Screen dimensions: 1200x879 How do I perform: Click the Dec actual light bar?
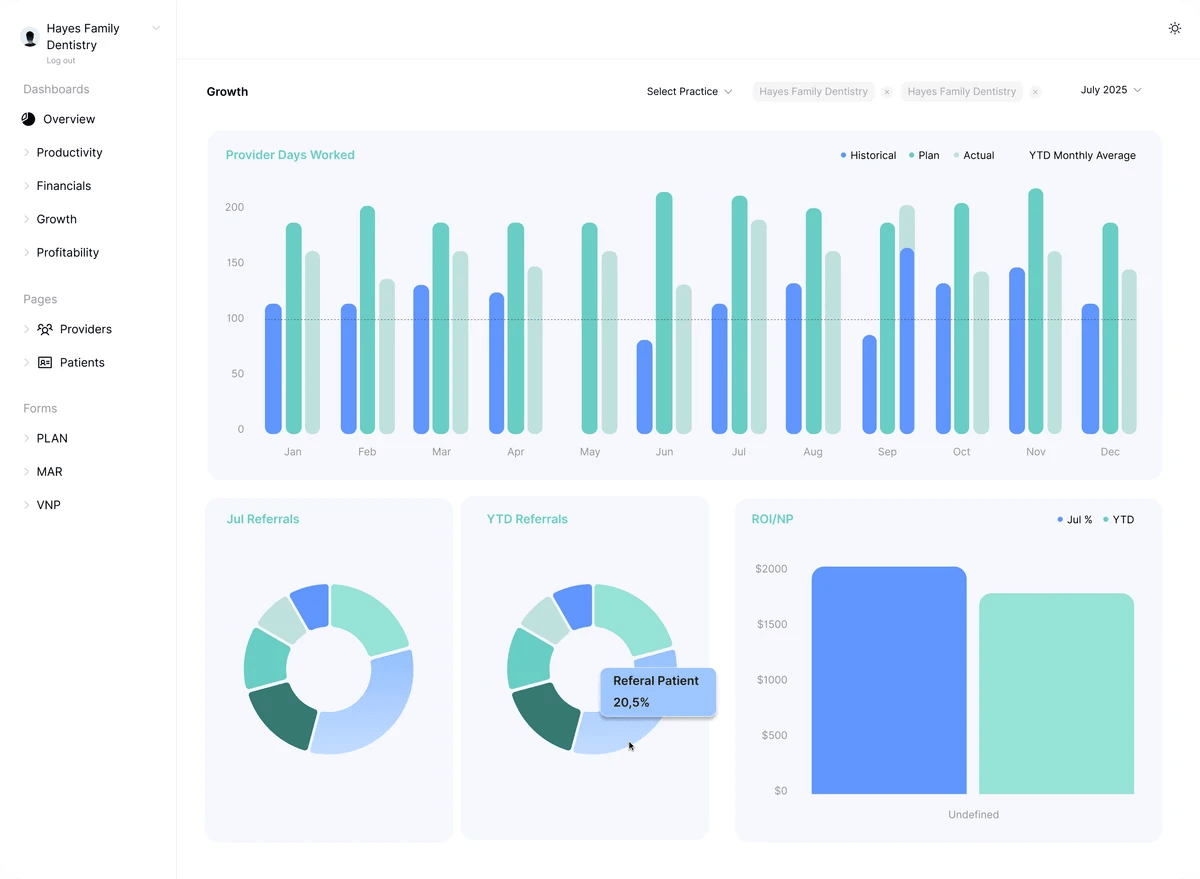[1129, 351]
